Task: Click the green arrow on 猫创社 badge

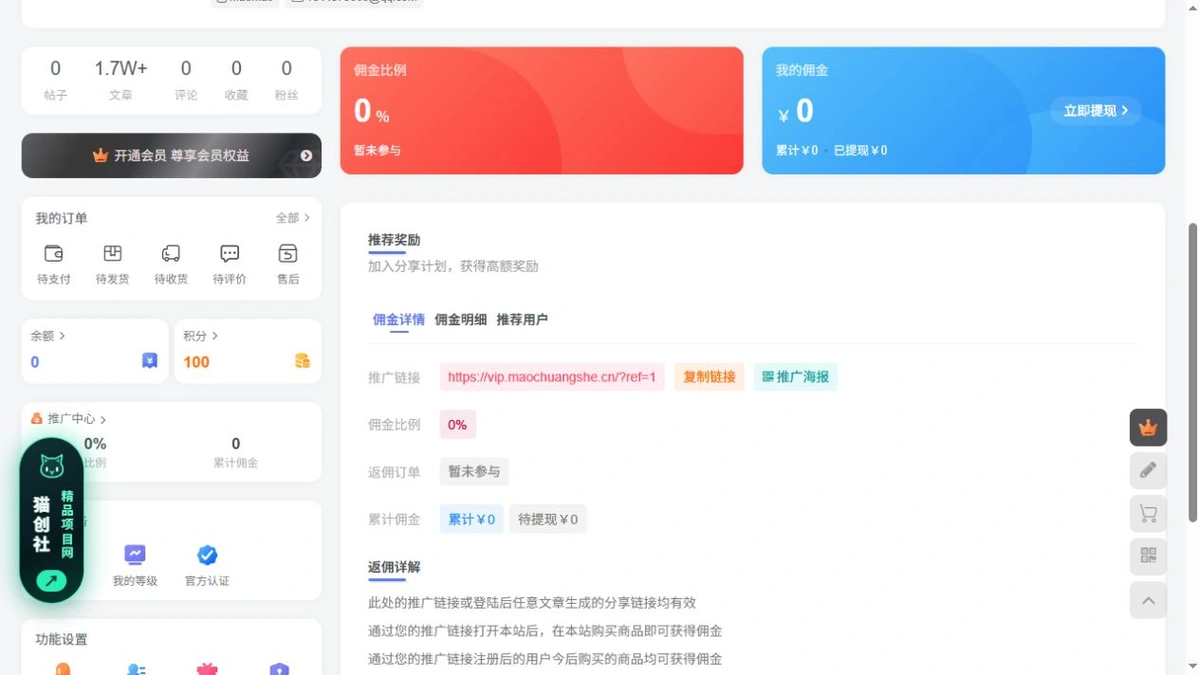Action: 51,581
